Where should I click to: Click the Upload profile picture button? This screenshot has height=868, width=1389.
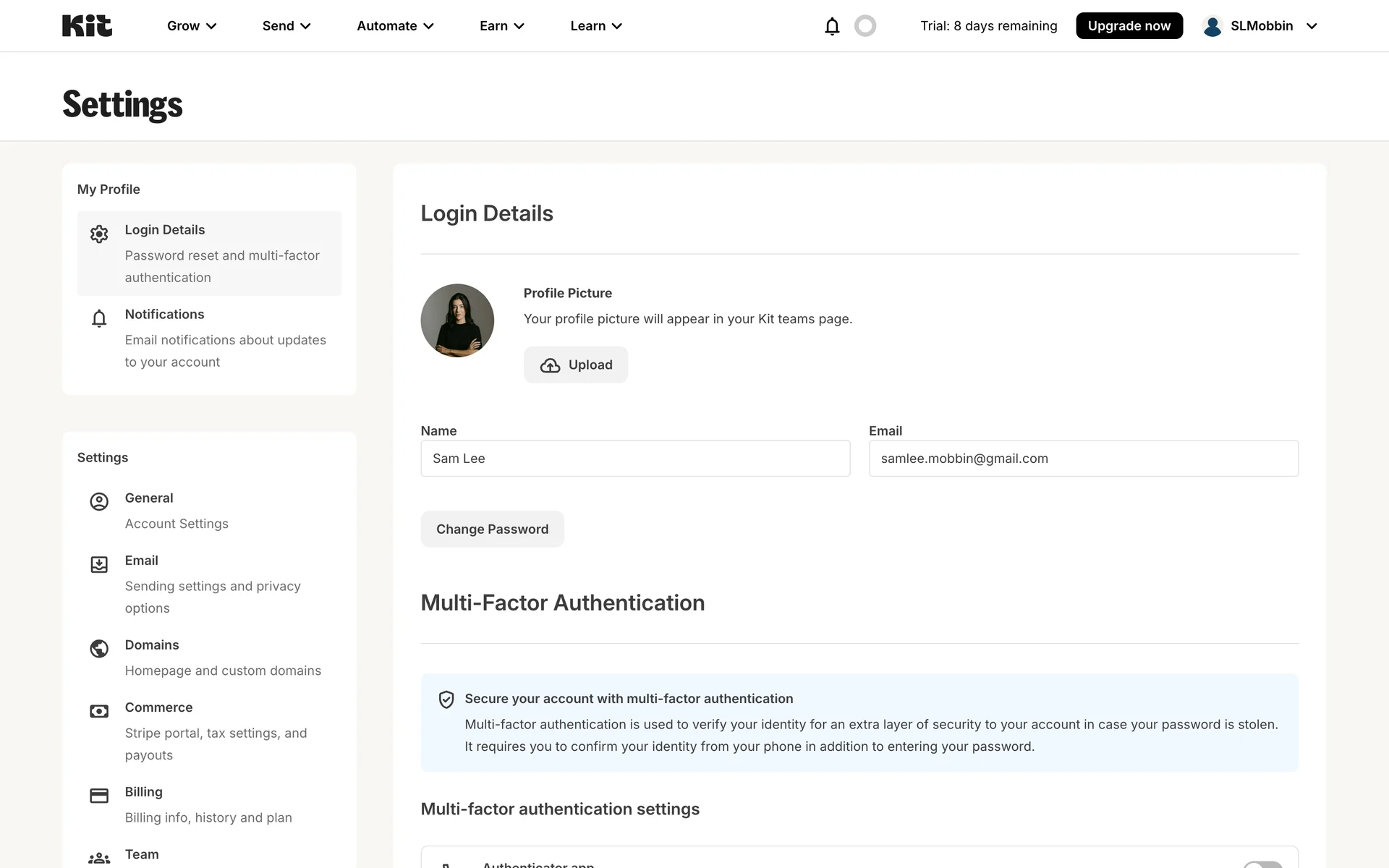click(576, 365)
